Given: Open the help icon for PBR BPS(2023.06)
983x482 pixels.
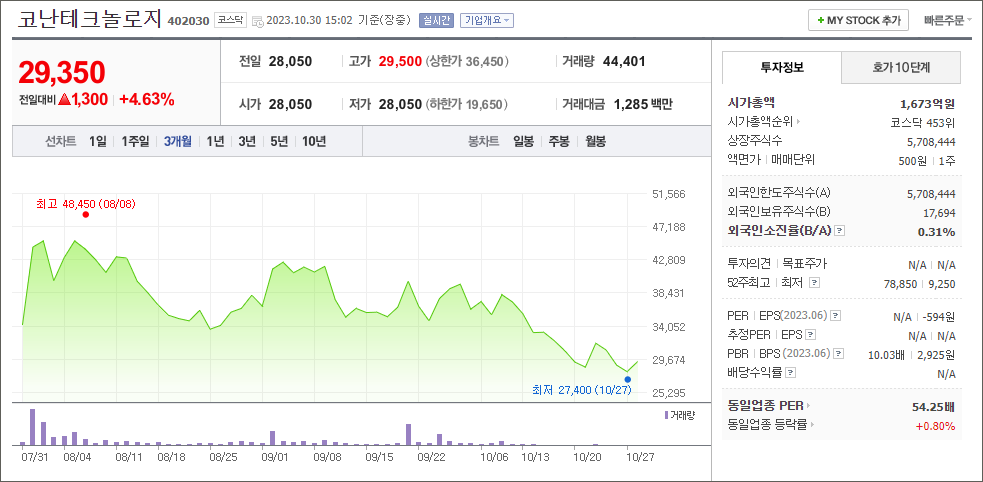Looking at the screenshot, I should point(839,354).
